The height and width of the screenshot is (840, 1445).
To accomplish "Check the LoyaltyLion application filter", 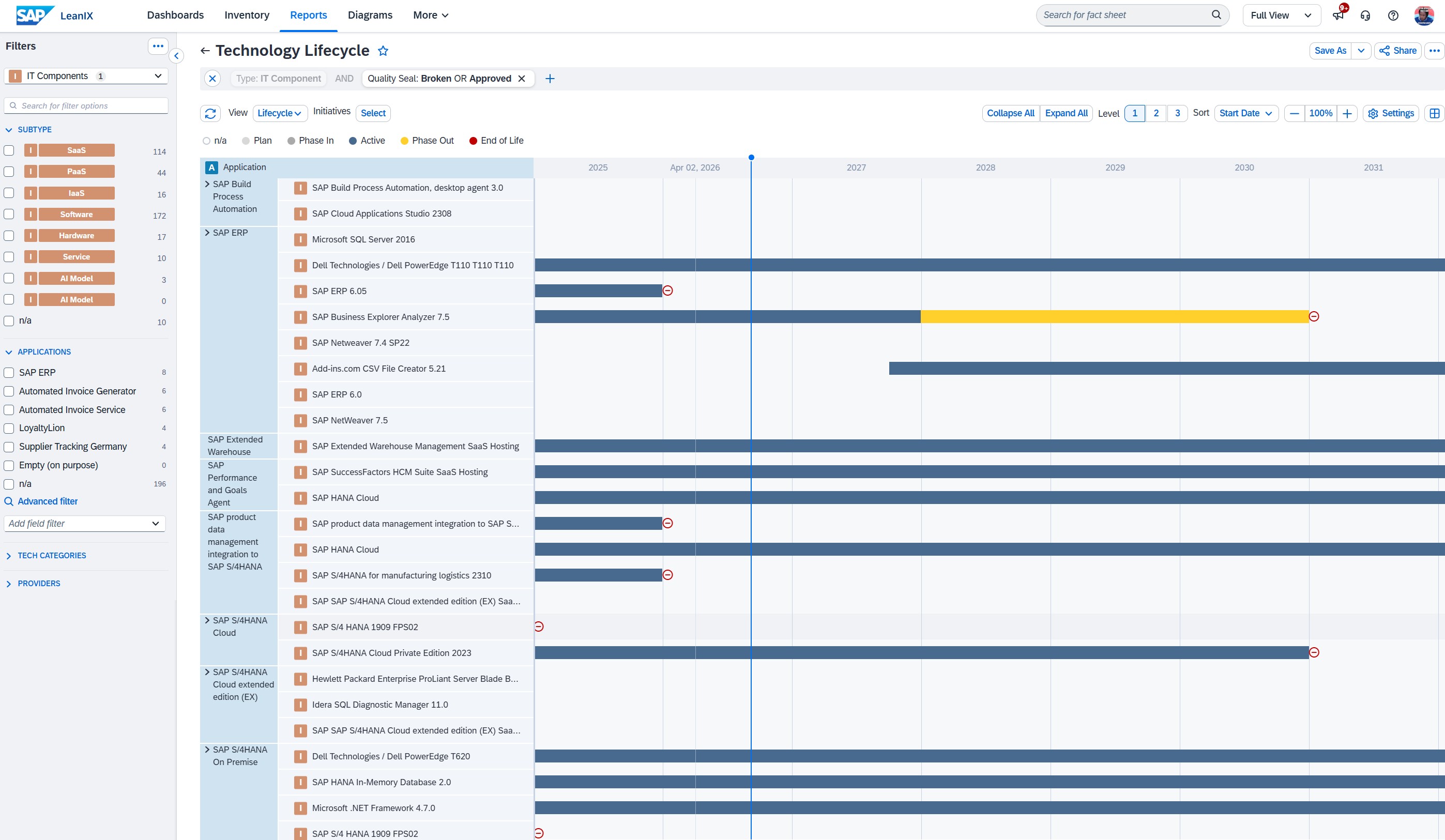I will click(9, 429).
